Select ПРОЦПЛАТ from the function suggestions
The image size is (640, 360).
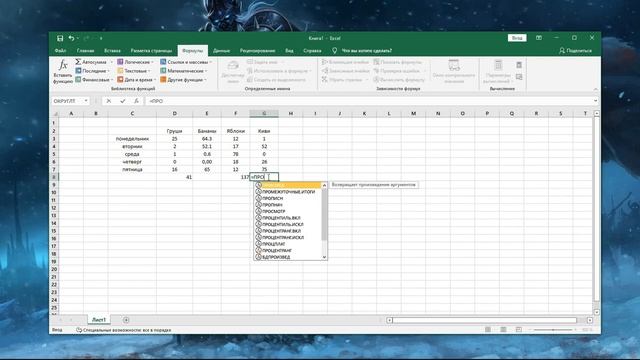pyautogui.click(x=288, y=244)
